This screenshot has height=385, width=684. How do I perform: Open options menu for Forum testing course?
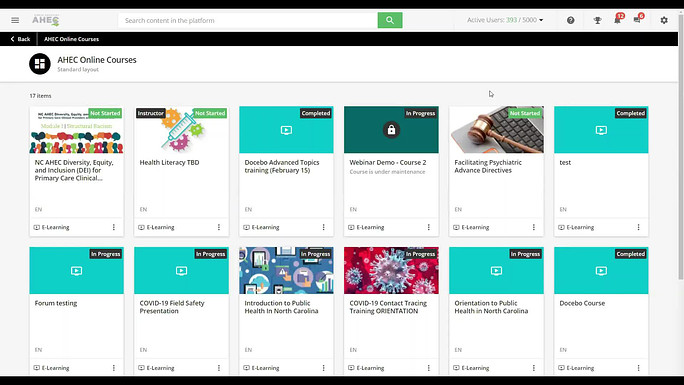point(114,368)
